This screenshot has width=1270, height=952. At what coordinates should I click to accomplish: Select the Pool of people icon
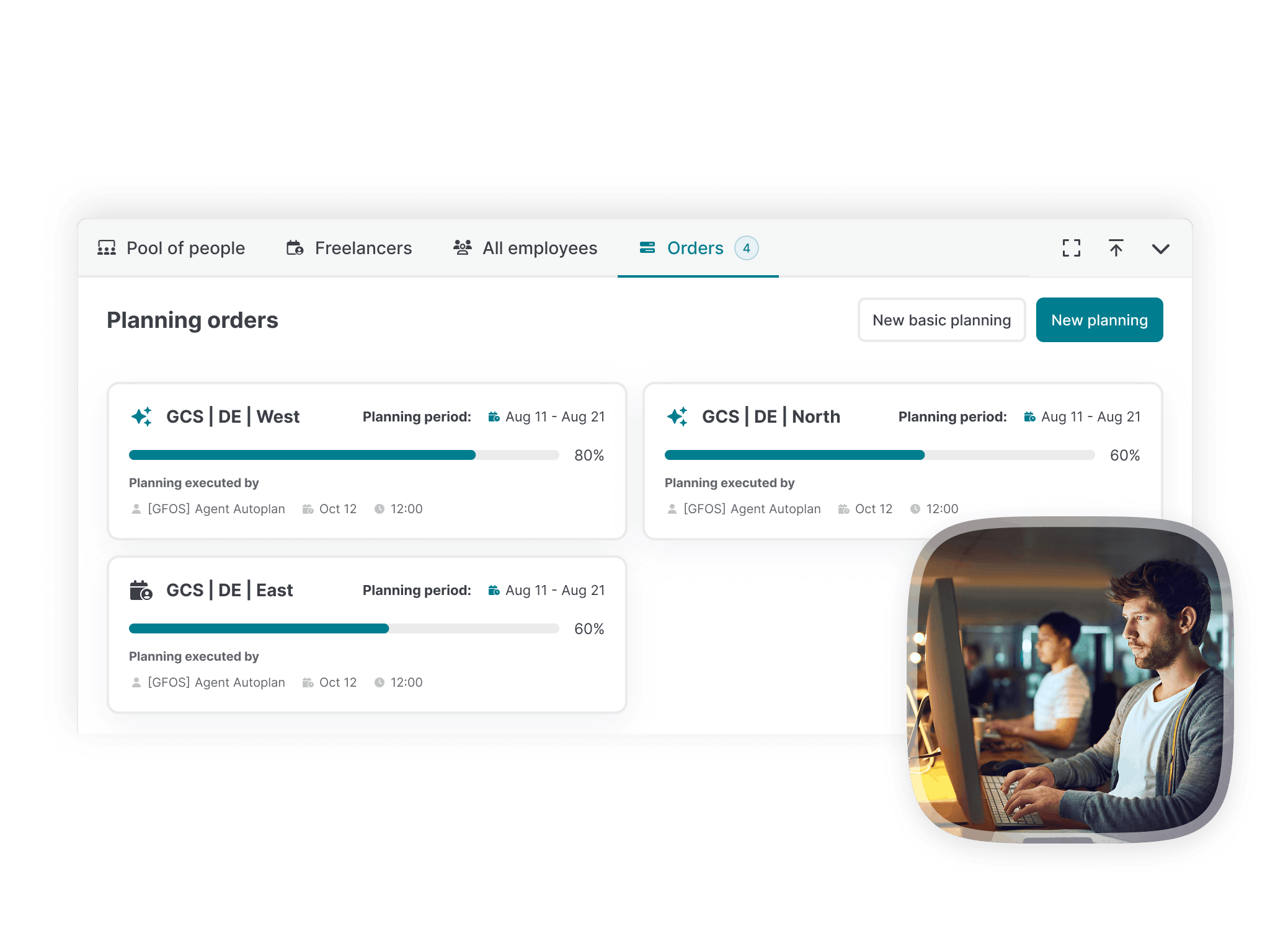click(x=107, y=248)
